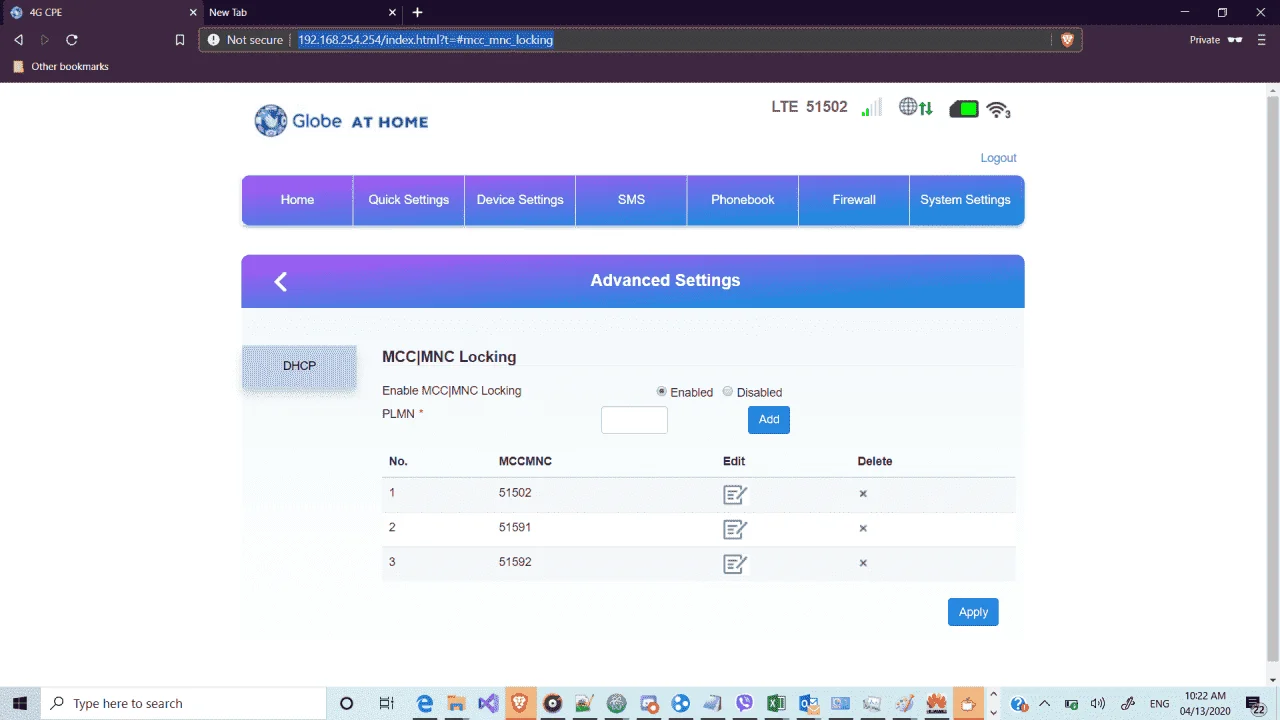The width and height of the screenshot is (1280, 720).
Task: Click the Brave Shields icon in address bar
Action: [1067, 40]
